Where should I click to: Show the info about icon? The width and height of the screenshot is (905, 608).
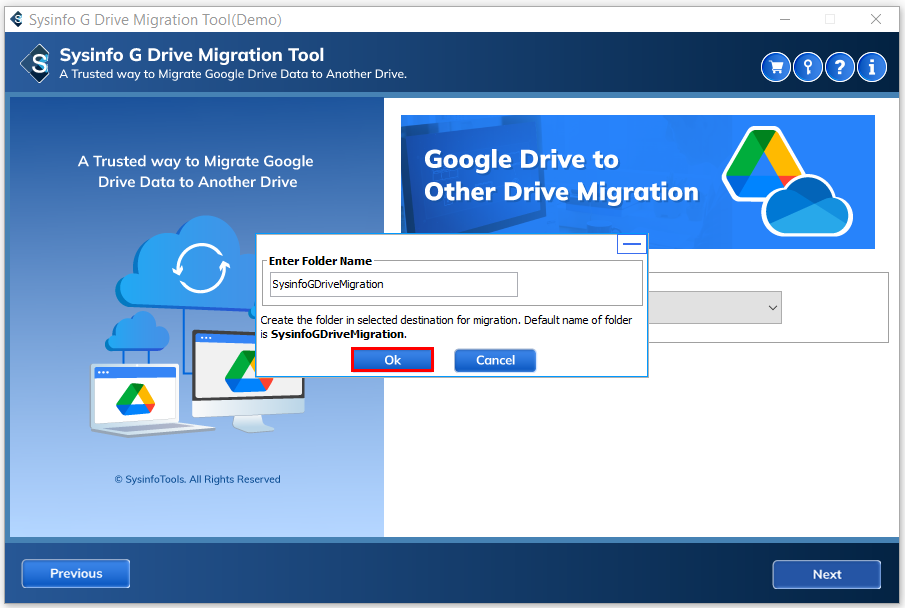[x=872, y=68]
